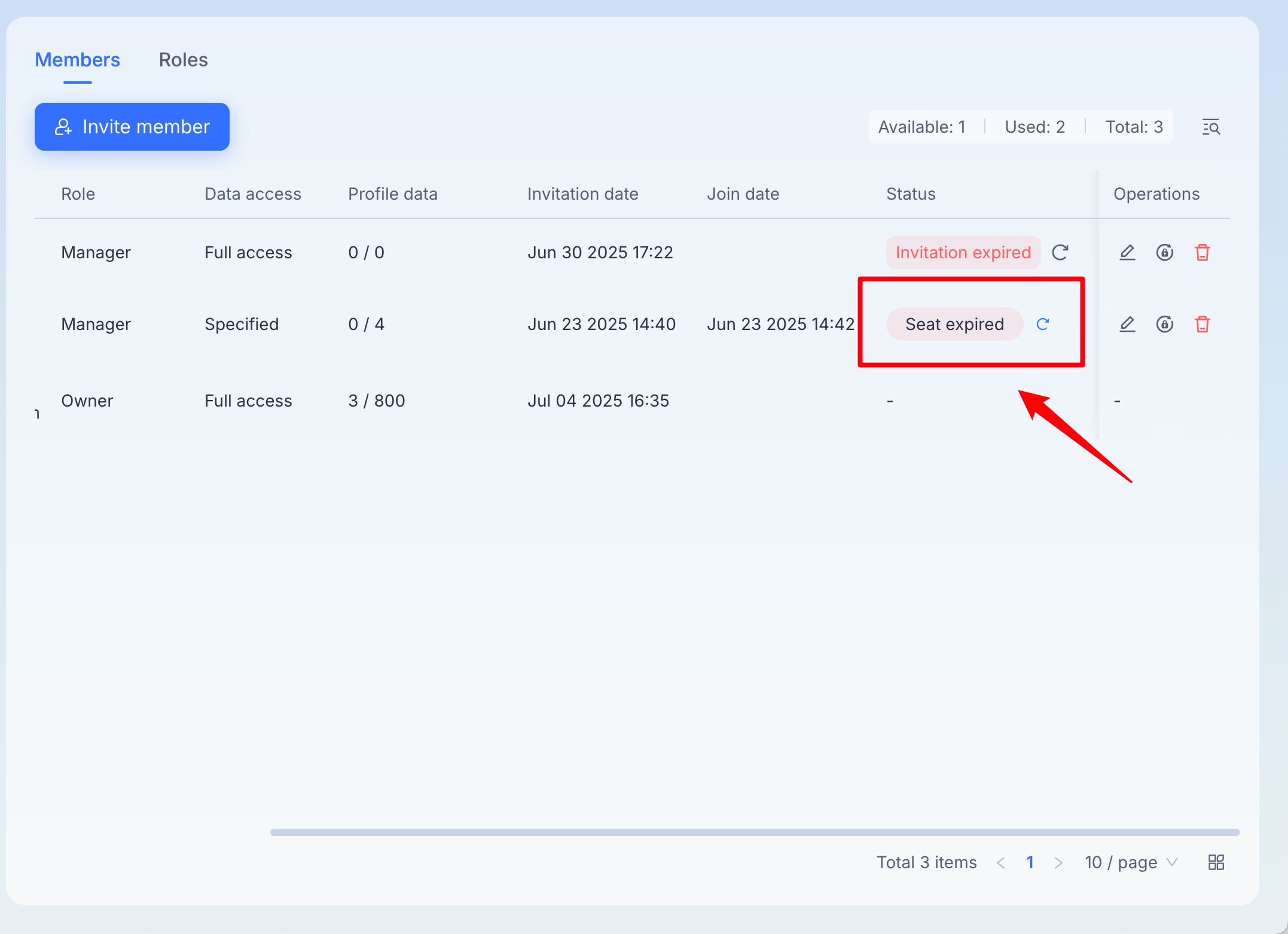Image resolution: width=1288 pixels, height=934 pixels.
Task: Open permissions lock icon for Invitation expired member
Action: point(1165,252)
